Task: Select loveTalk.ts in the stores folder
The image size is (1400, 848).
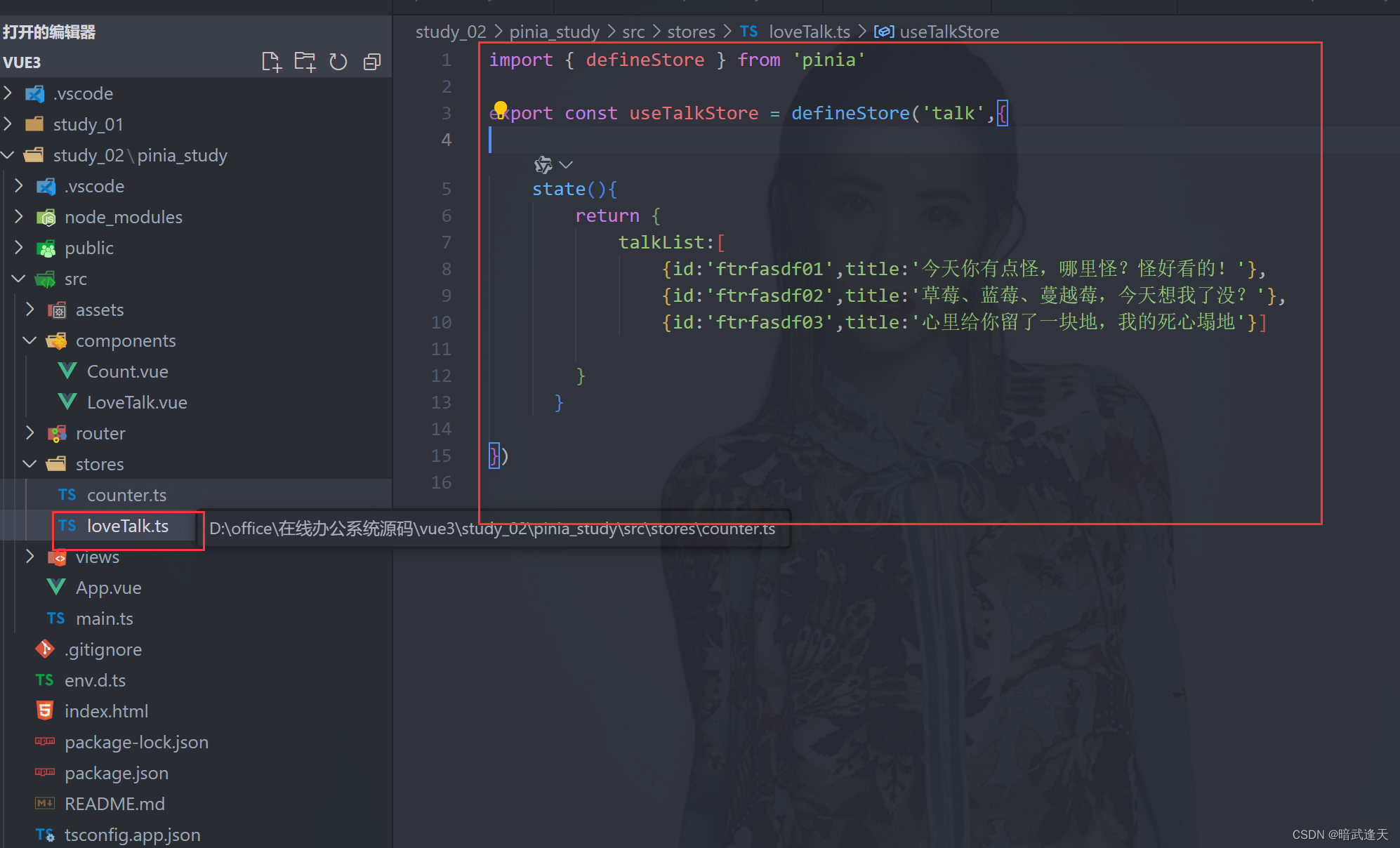Action: [x=128, y=526]
